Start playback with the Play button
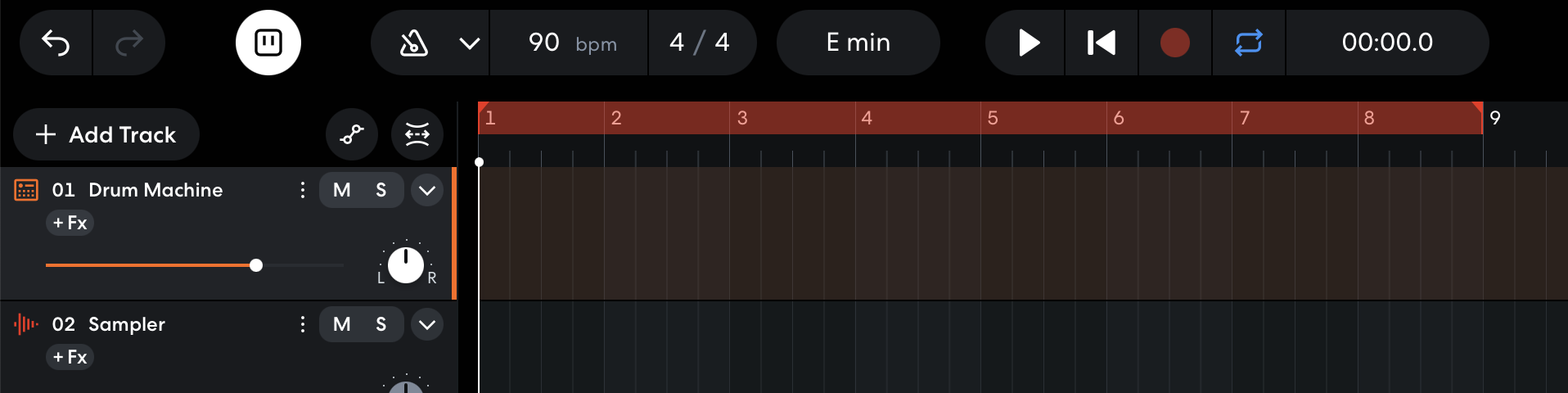This screenshot has width=1568, height=393. coord(1028,43)
